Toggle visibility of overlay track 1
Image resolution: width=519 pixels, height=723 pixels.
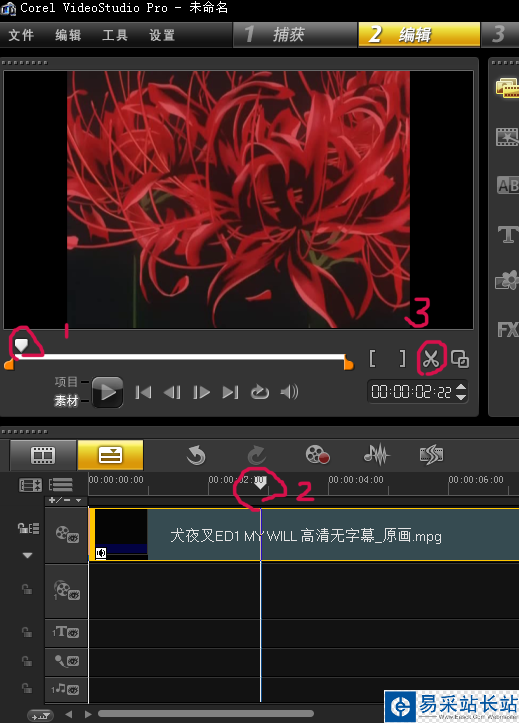coord(66,591)
